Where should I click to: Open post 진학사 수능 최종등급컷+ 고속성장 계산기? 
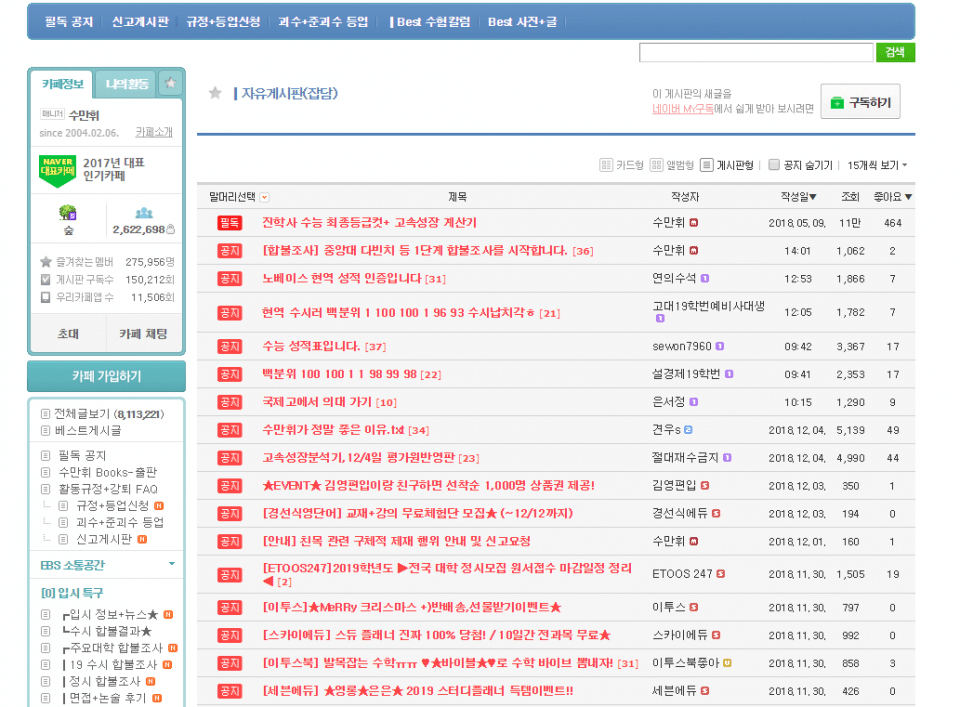point(369,222)
